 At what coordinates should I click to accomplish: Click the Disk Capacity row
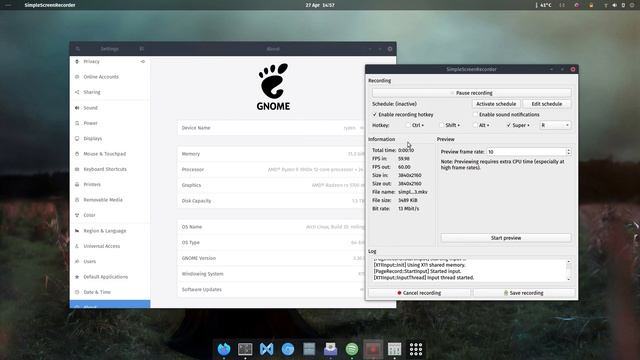point(271,201)
